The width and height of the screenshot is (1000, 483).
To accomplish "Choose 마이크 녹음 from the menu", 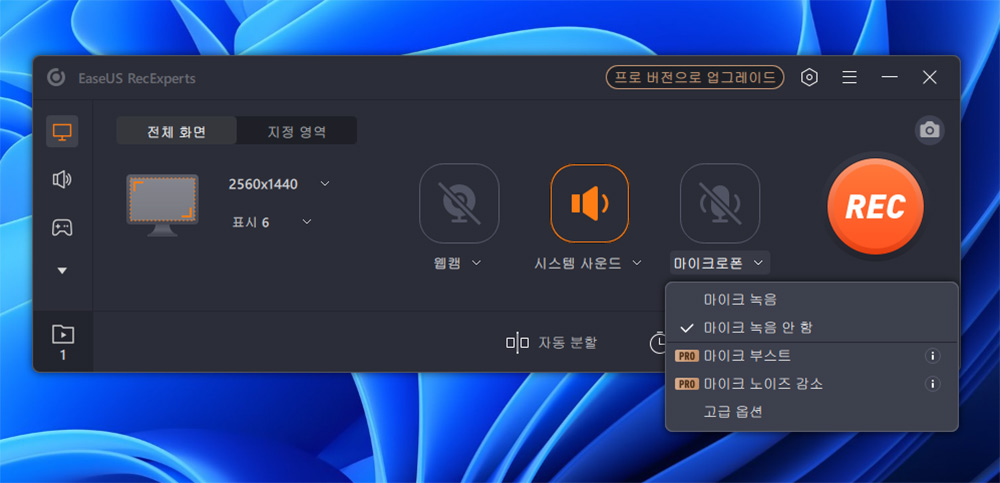I will pos(811,299).
